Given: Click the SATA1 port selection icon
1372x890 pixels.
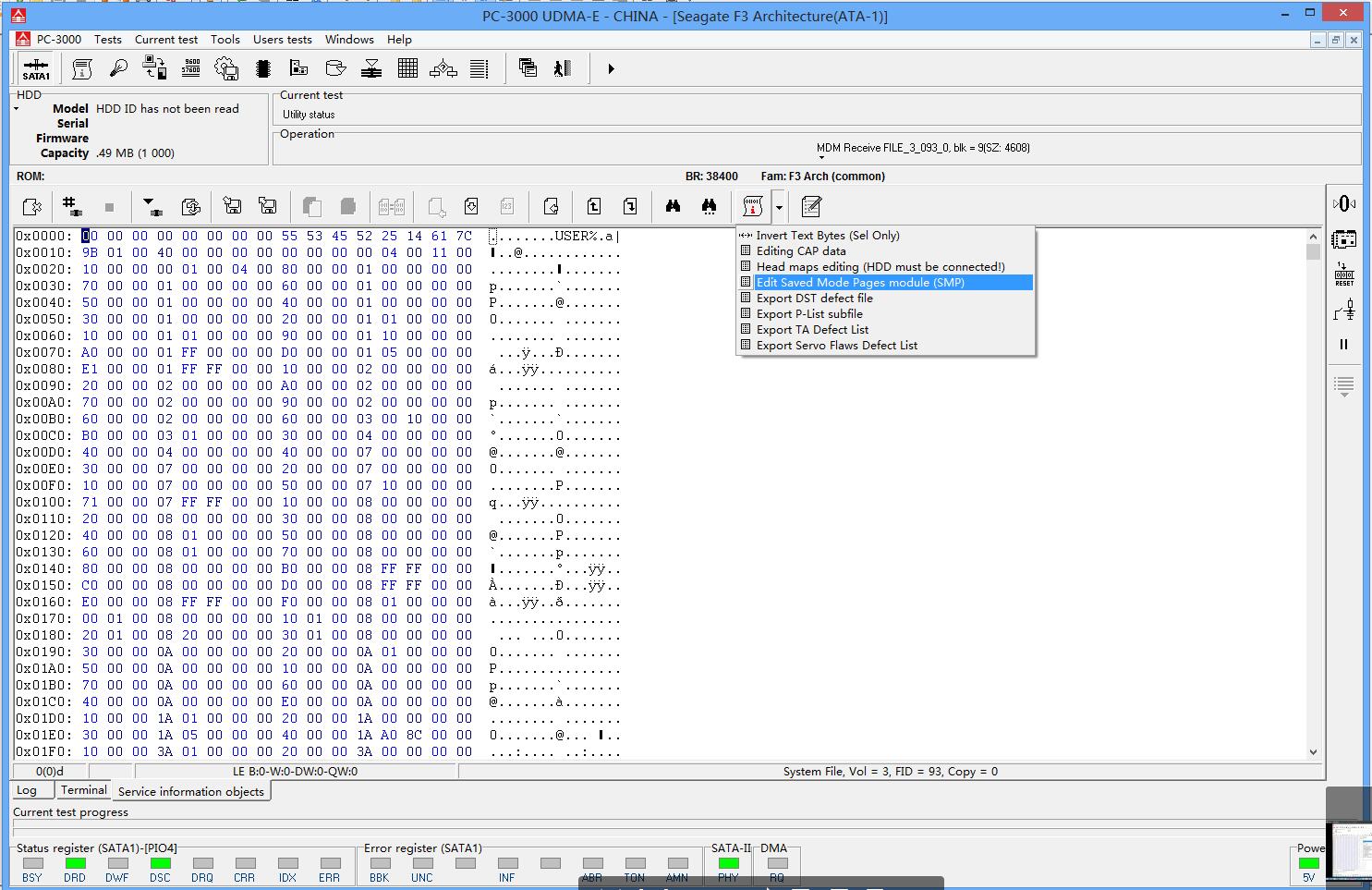Looking at the screenshot, I should [x=36, y=69].
